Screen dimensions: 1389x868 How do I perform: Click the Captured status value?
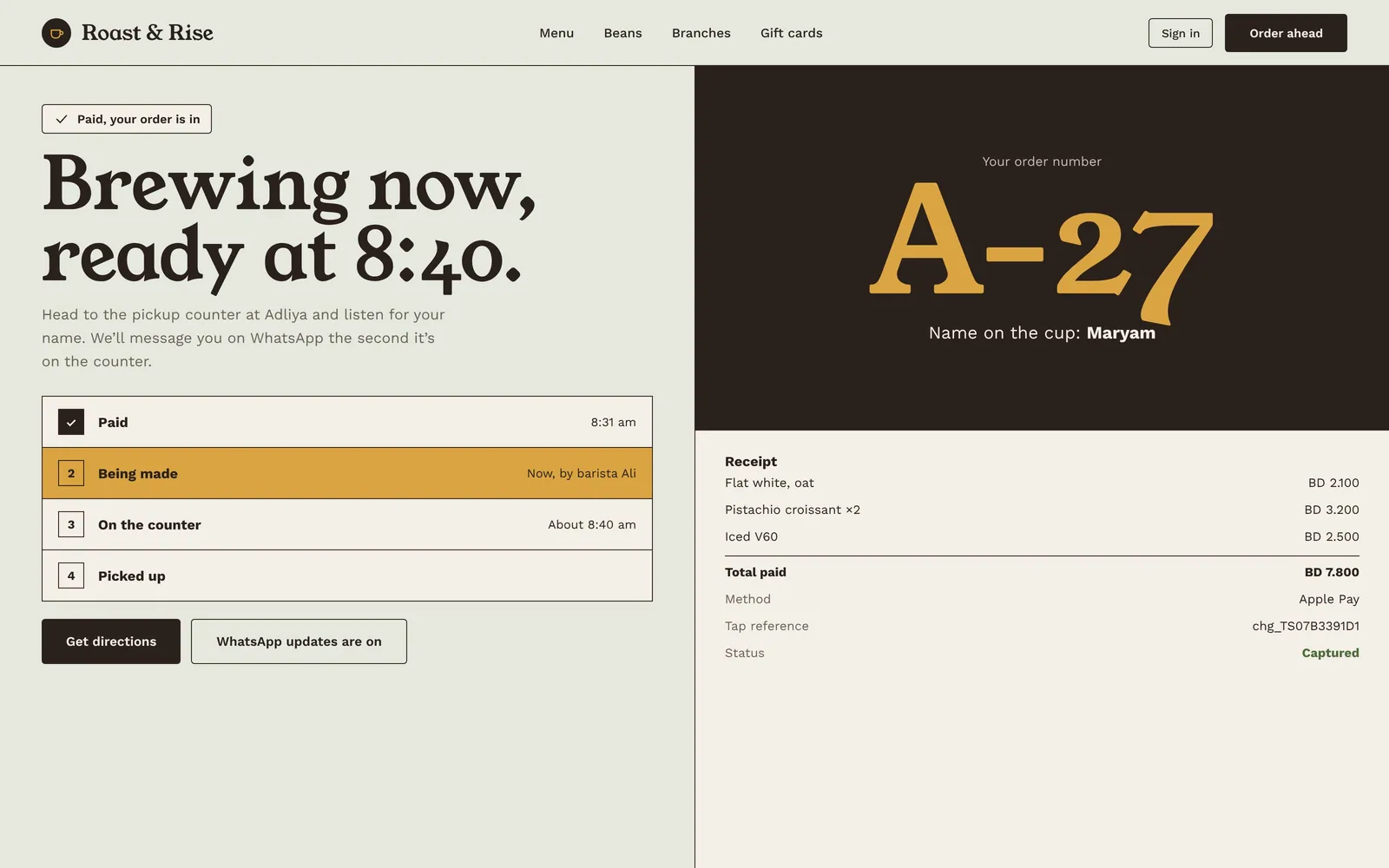click(x=1330, y=653)
